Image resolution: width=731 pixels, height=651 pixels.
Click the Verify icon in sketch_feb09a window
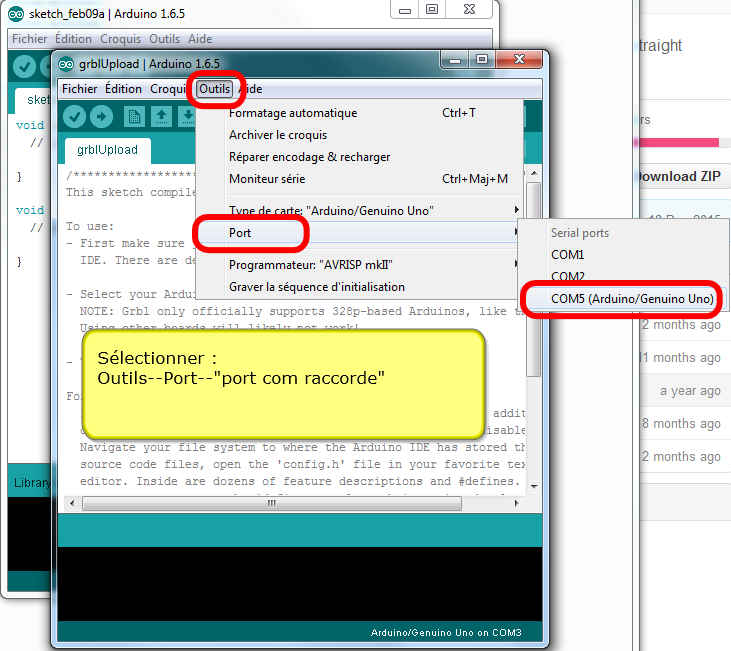click(25, 67)
